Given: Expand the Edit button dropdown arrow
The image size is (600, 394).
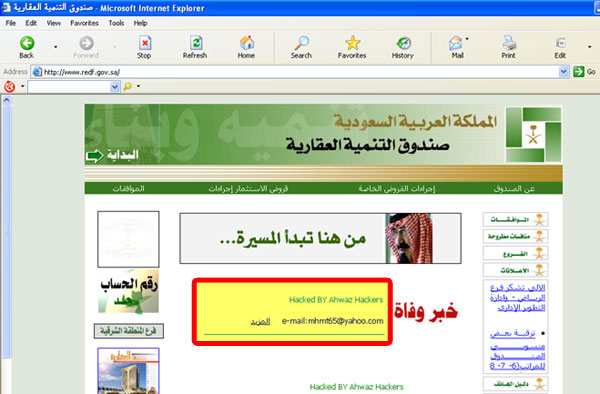Looking at the screenshot, I should tap(589, 47).
